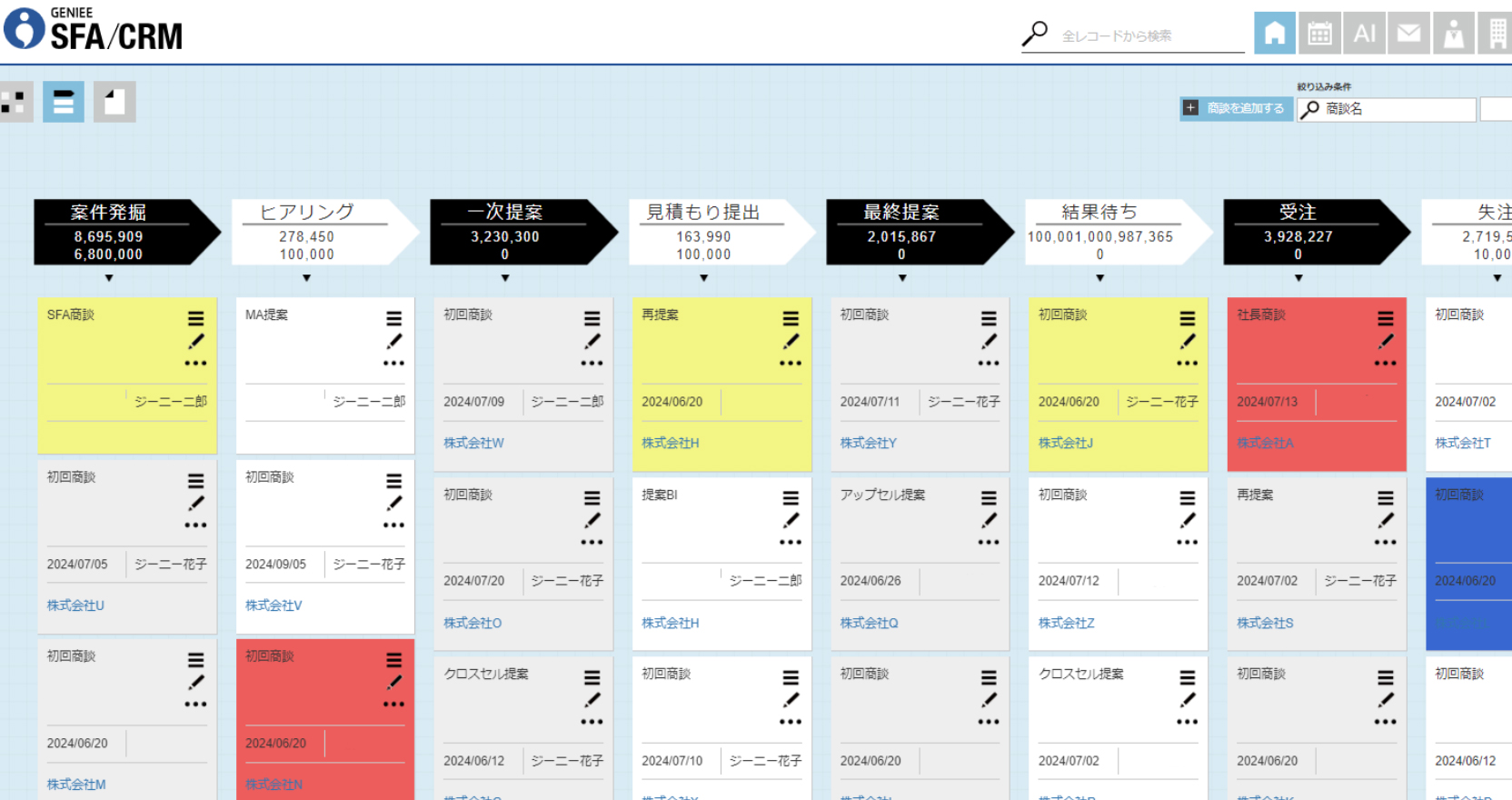This screenshot has height=800, width=1512.
Task: Select the クロスセル提案 card in 一次提案 column
Action: [x=522, y=728]
